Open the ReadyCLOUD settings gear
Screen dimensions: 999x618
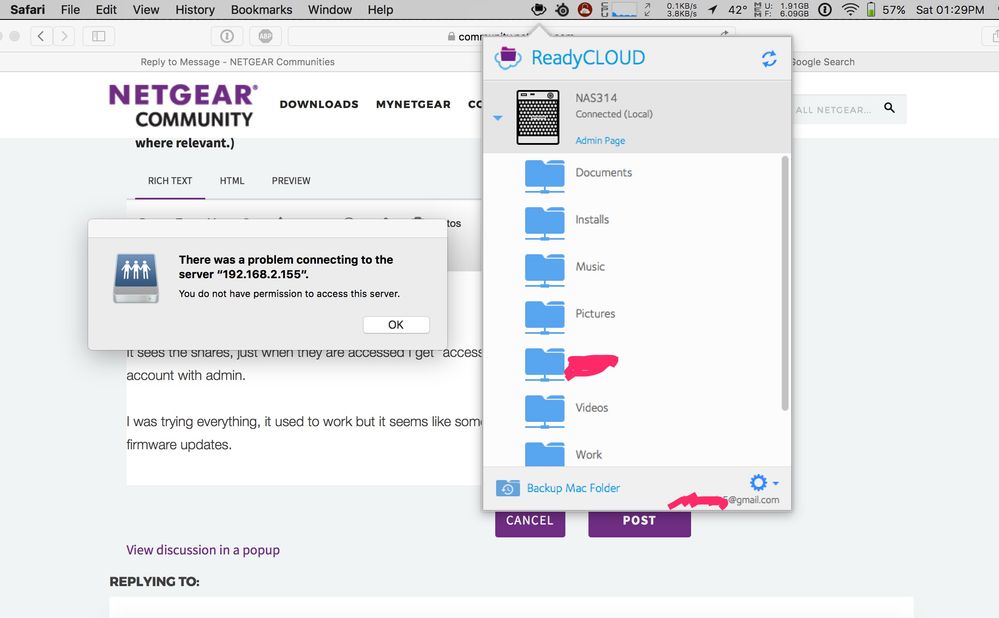758,482
